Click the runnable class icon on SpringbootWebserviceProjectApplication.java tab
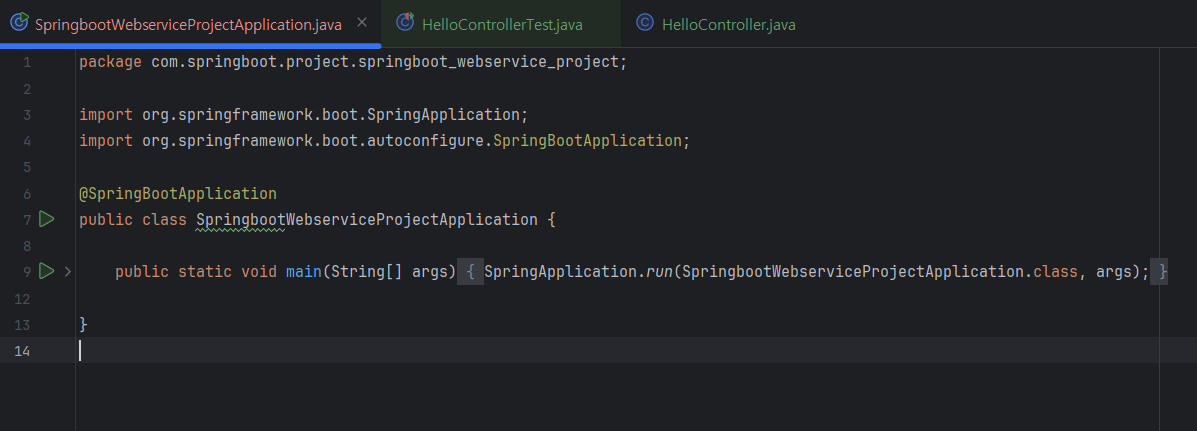1197x431 pixels. (20, 24)
